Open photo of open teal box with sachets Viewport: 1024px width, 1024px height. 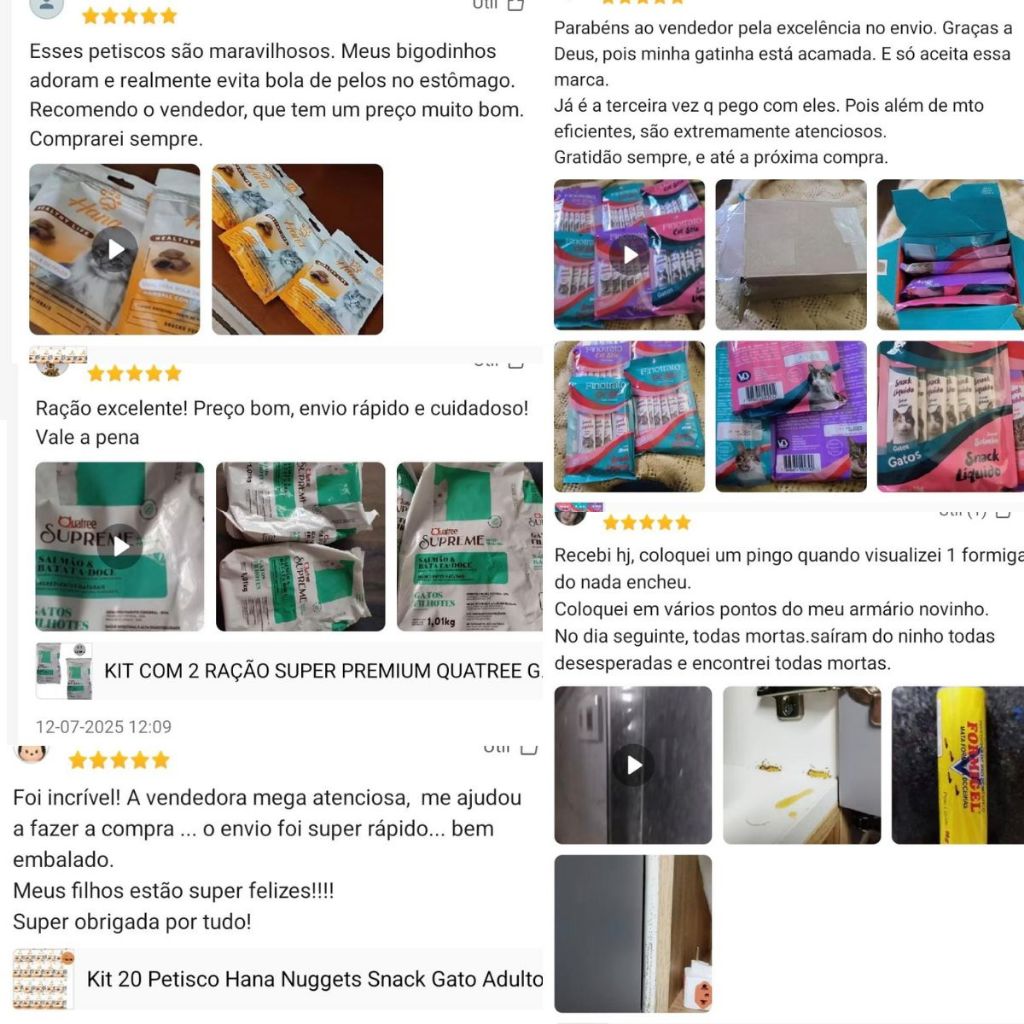point(951,255)
